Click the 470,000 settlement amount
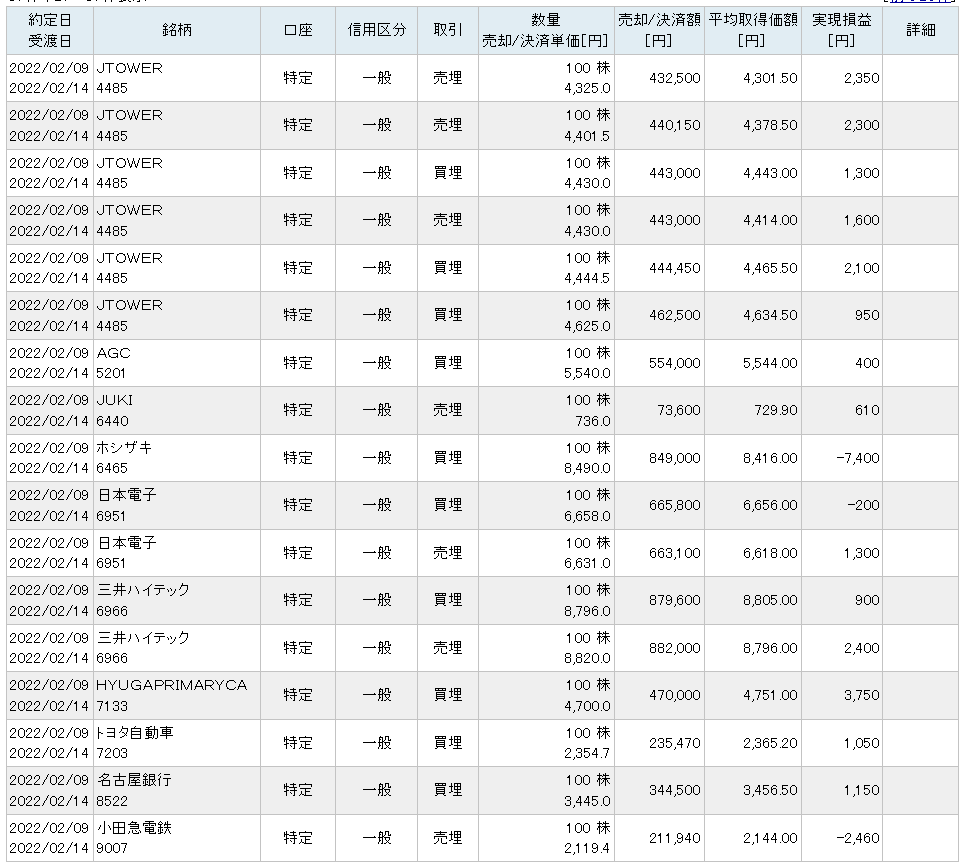 (x=674, y=695)
